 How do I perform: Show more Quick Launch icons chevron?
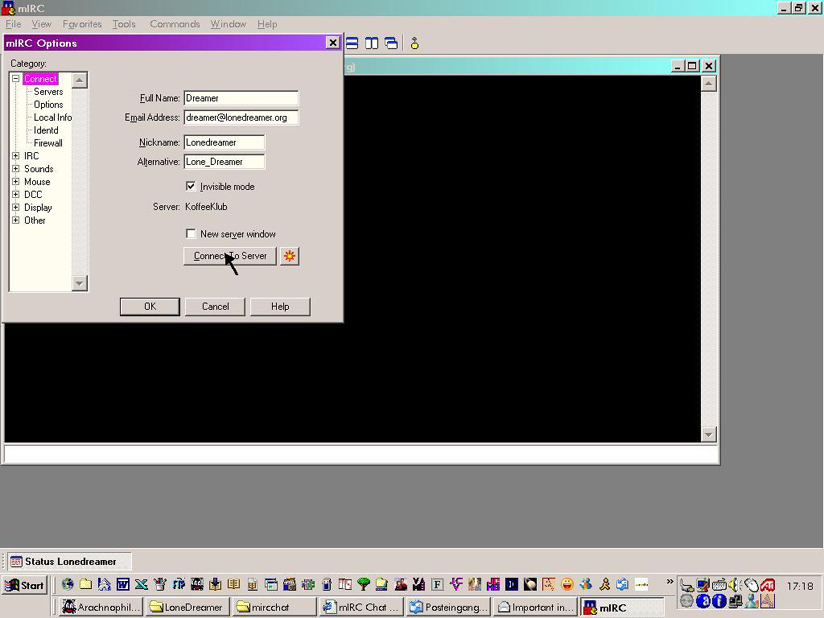pos(670,582)
